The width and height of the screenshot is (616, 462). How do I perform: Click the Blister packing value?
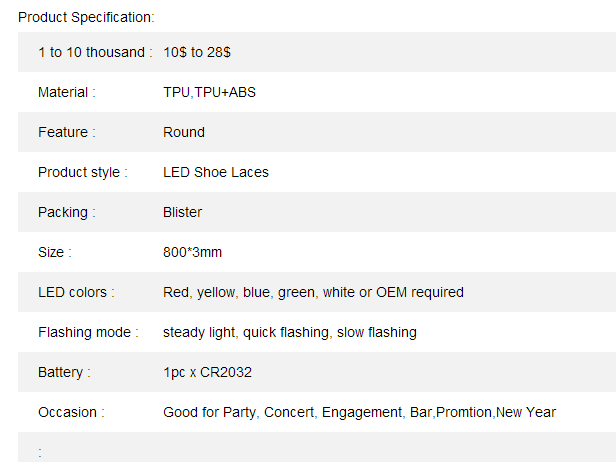(x=182, y=213)
